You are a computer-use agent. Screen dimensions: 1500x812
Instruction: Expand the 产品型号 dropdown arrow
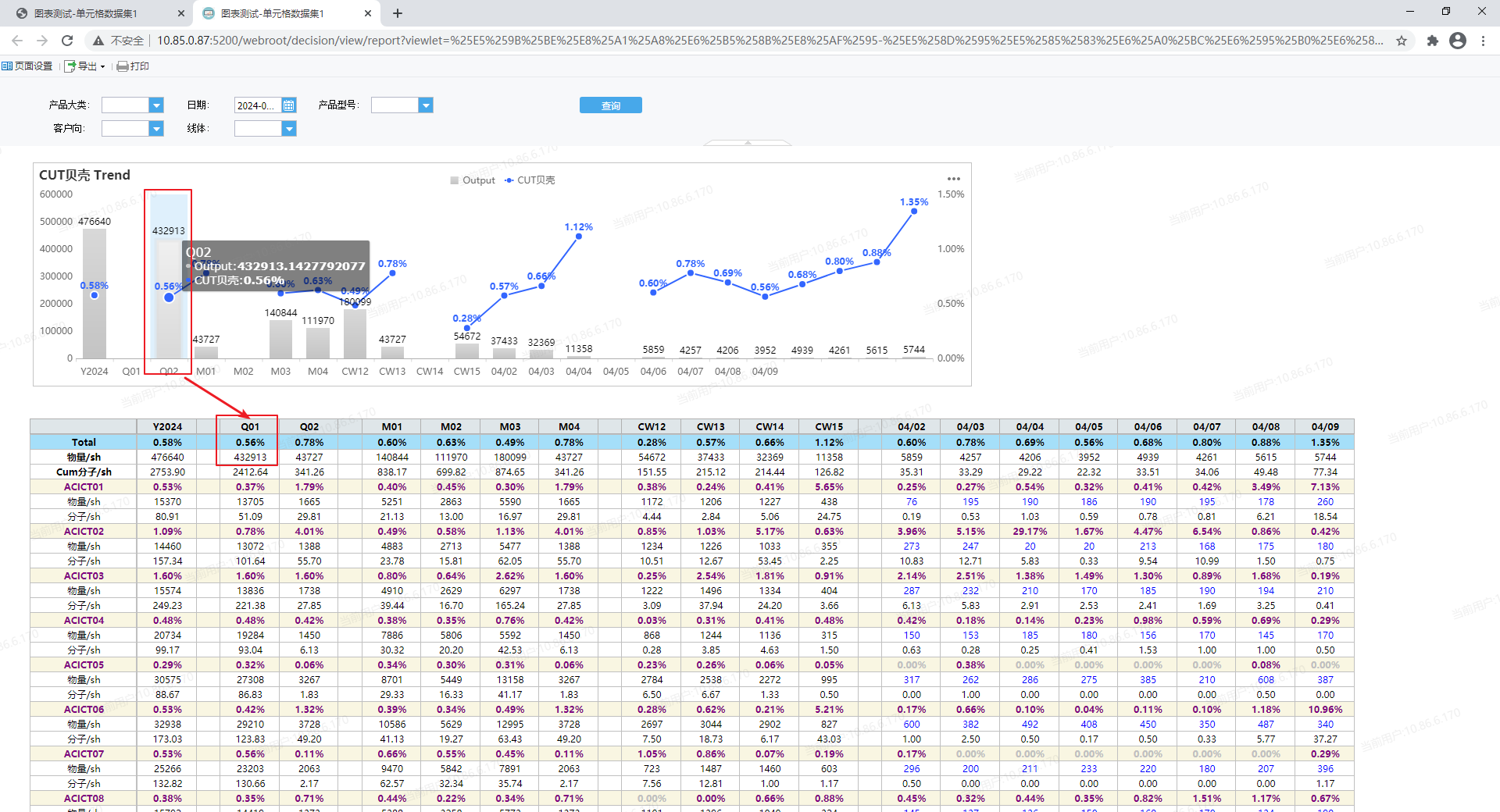(426, 105)
